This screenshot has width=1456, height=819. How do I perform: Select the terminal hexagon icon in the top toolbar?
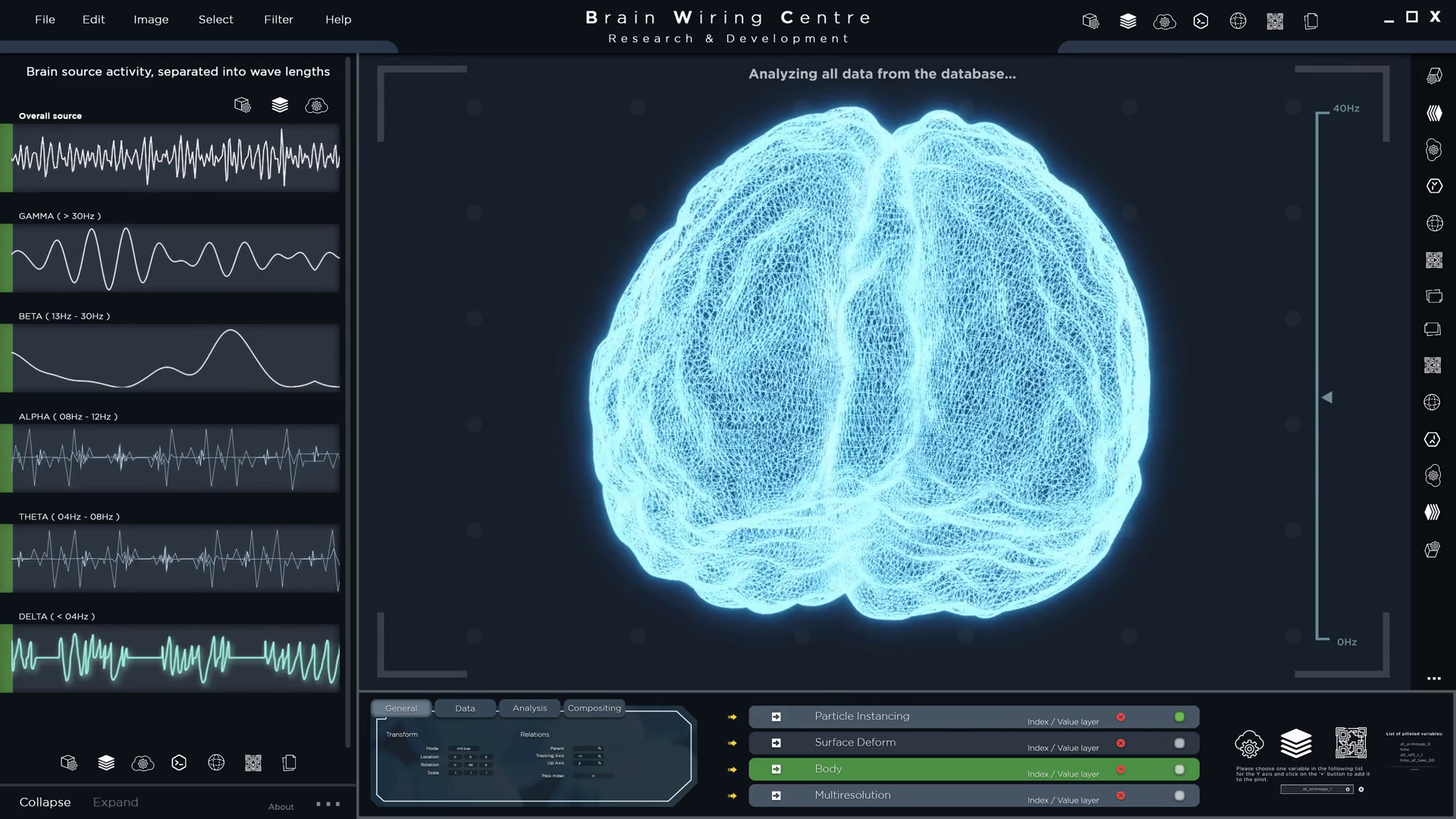click(x=1200, y=21)
